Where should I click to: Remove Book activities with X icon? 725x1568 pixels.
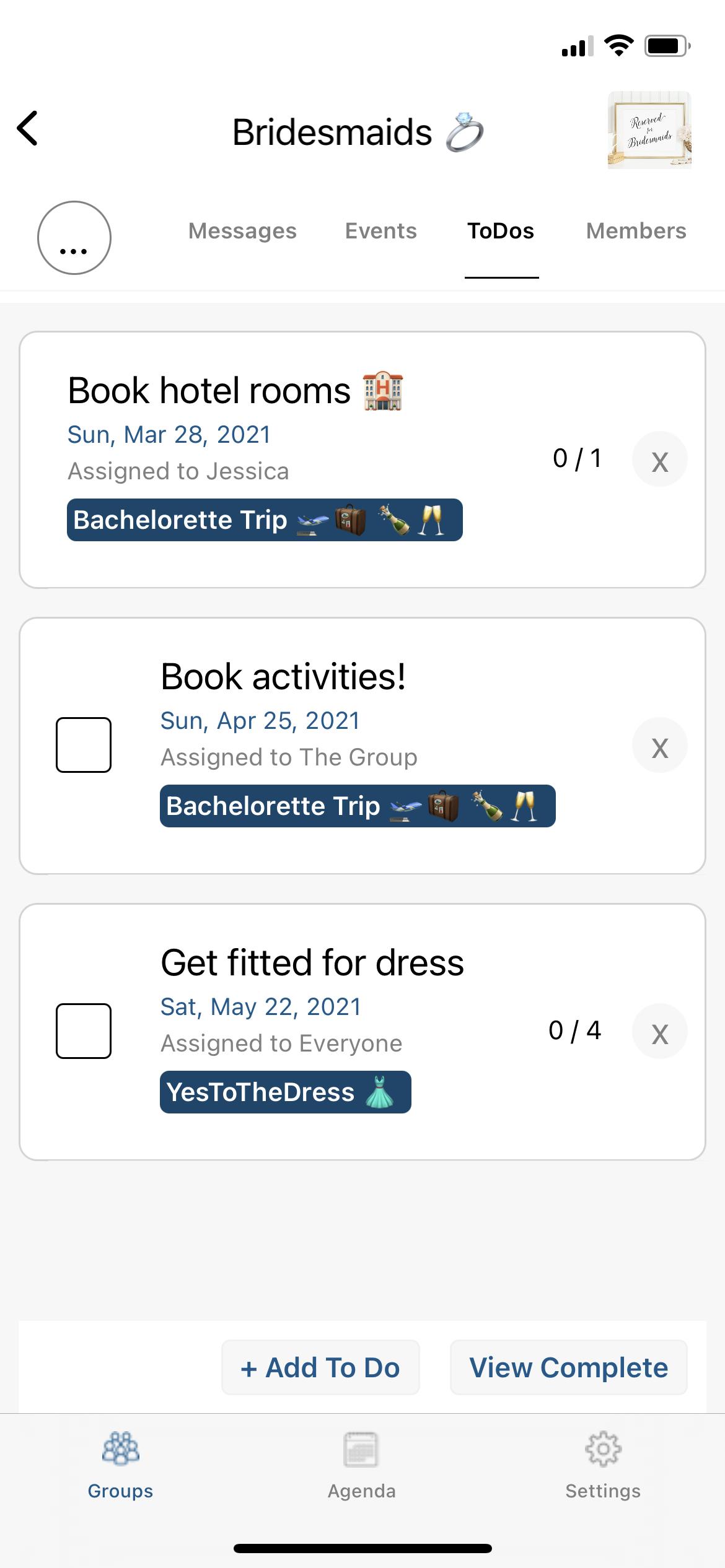tap(660, 746)
